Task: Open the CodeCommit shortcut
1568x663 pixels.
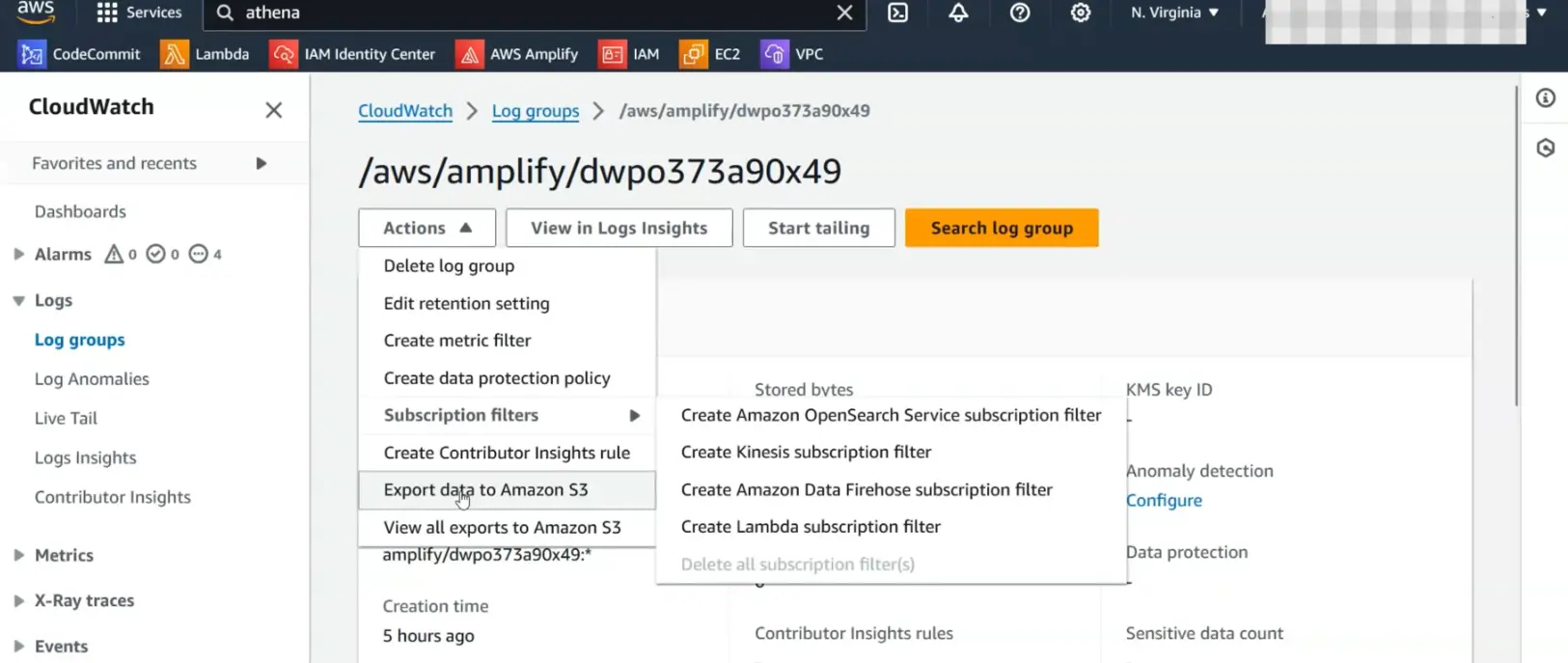Action: click(x=80, y=54)
